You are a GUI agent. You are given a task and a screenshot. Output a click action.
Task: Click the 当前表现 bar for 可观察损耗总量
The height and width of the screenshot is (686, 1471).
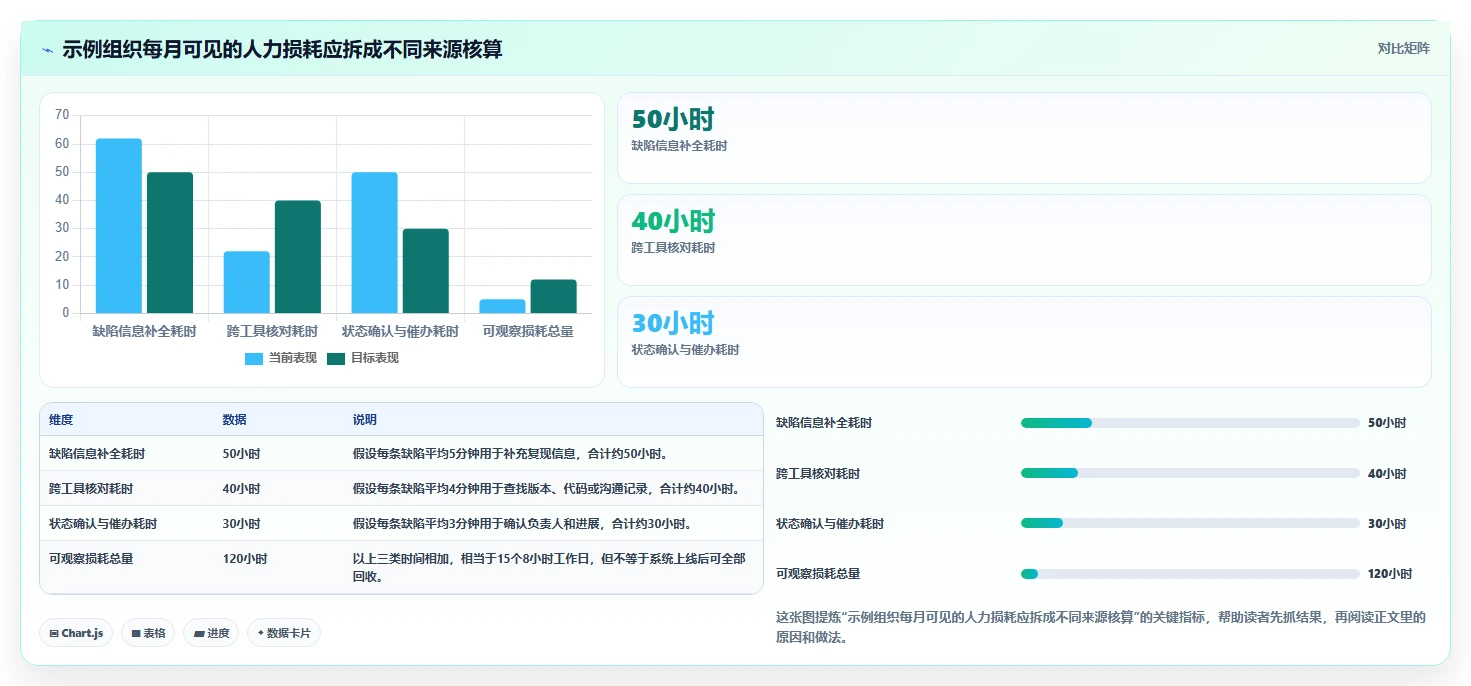pos(502,306)
